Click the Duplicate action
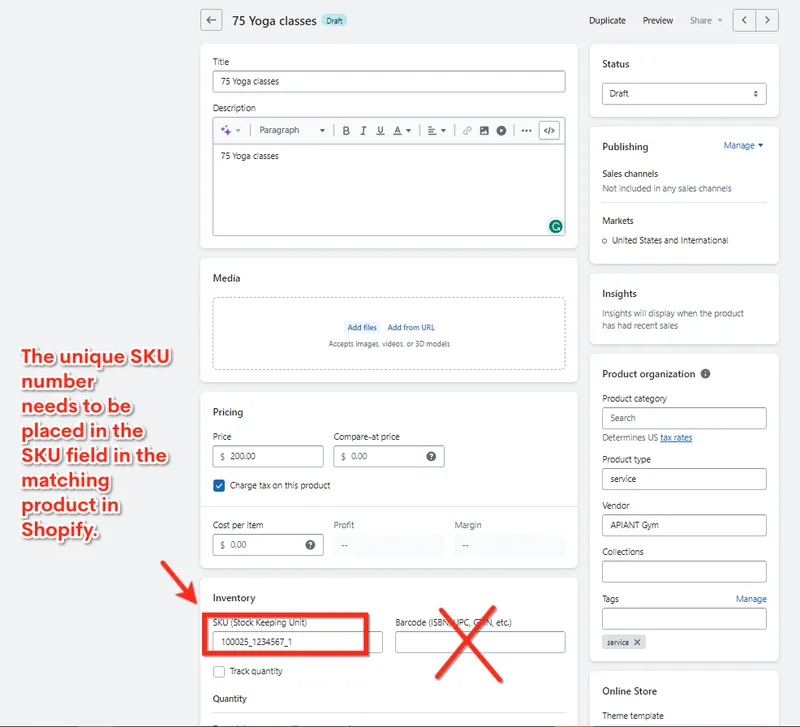This screenshot has height=727, width=800. pyautogui.click(x=607, y=20)
